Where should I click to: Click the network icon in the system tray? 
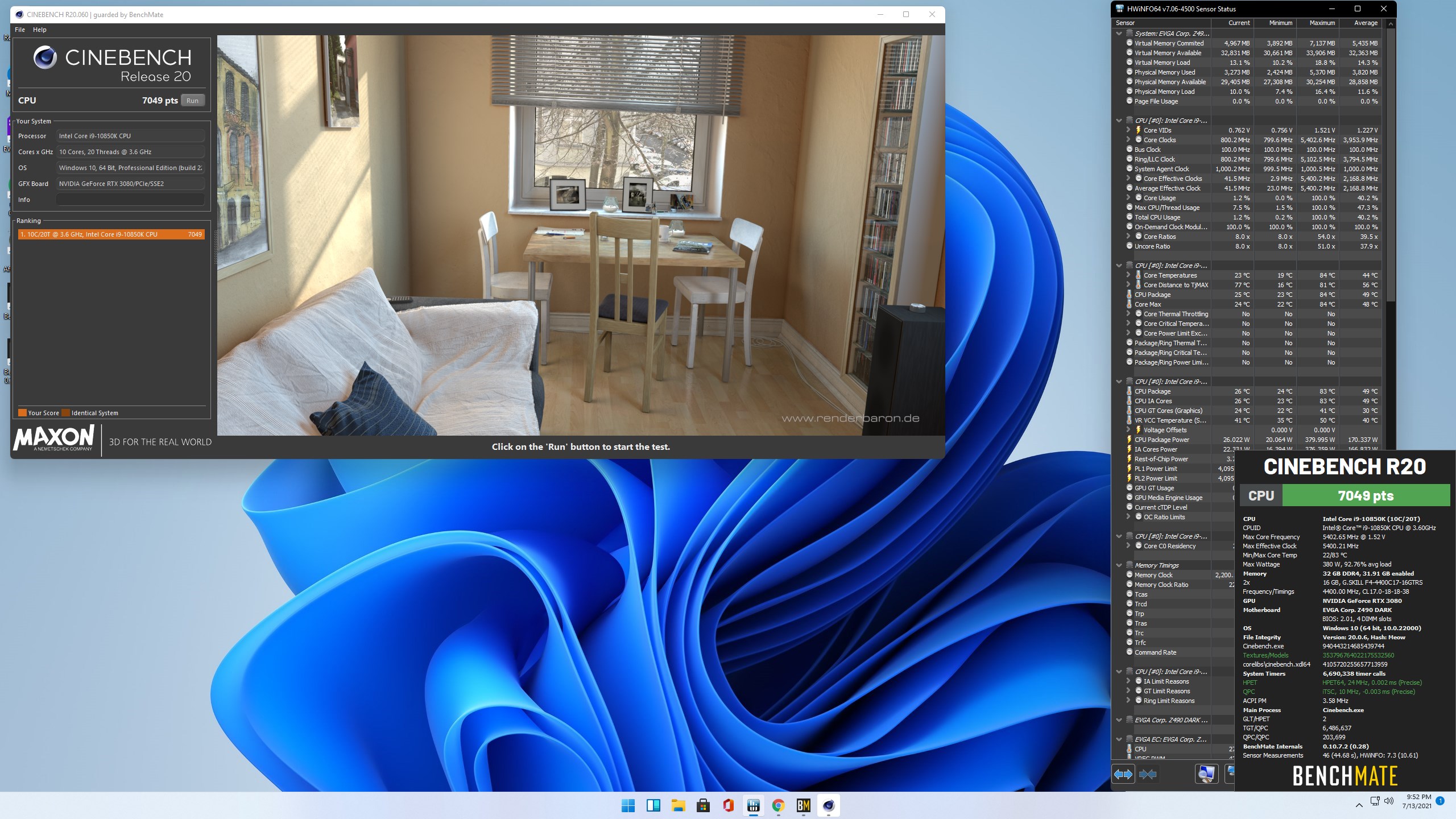coord(1375,801)
